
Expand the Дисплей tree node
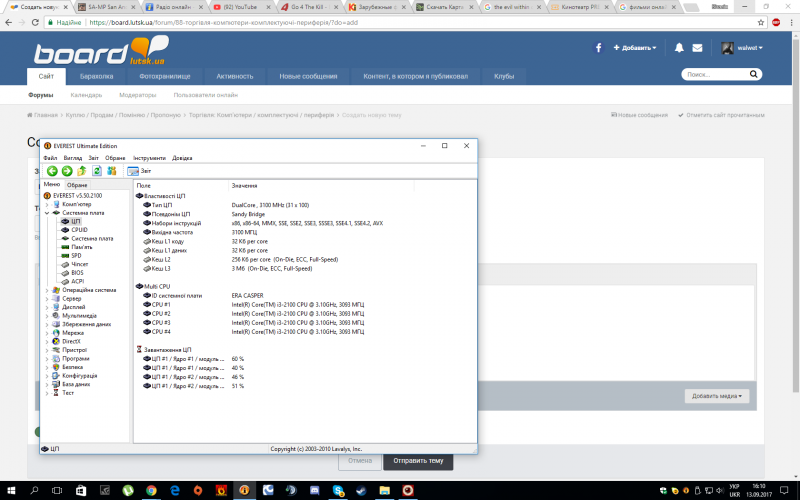coord(46,307)
